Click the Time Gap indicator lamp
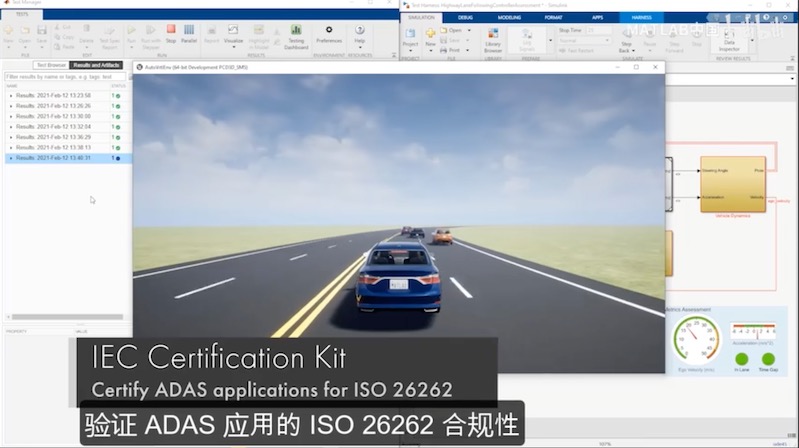The width and height of the screenshot is (799, 448). coord(768,359)
